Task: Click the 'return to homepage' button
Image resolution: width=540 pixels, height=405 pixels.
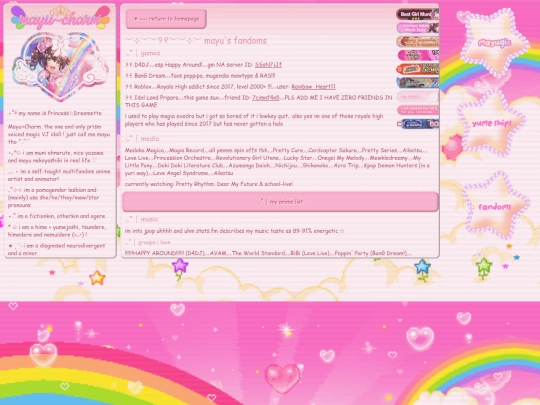Action: (166, 19)
